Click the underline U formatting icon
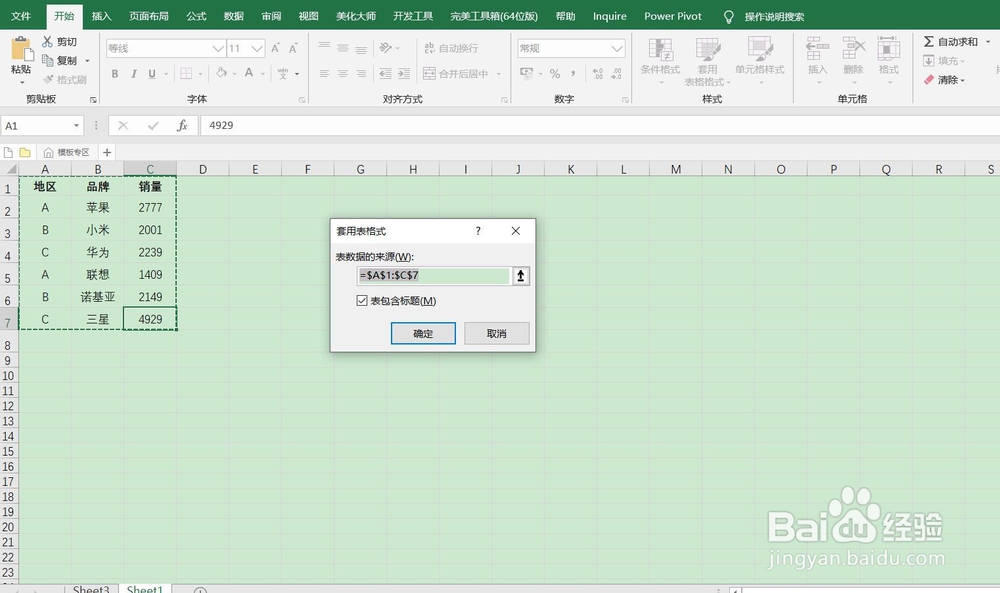The image size is (1000, 593). (x=150, y=73)
